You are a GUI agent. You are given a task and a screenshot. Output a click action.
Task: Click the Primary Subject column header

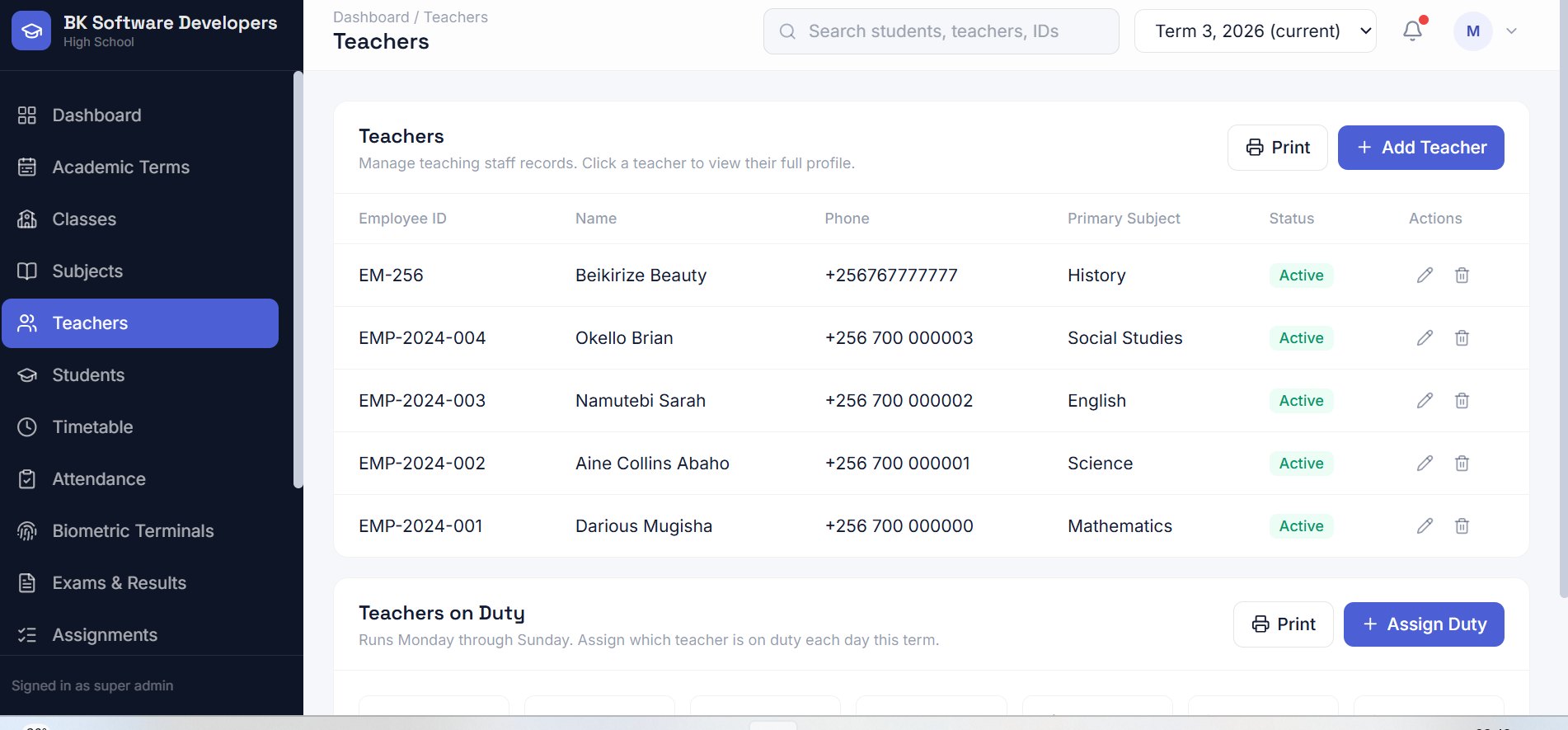point(1124,219)
